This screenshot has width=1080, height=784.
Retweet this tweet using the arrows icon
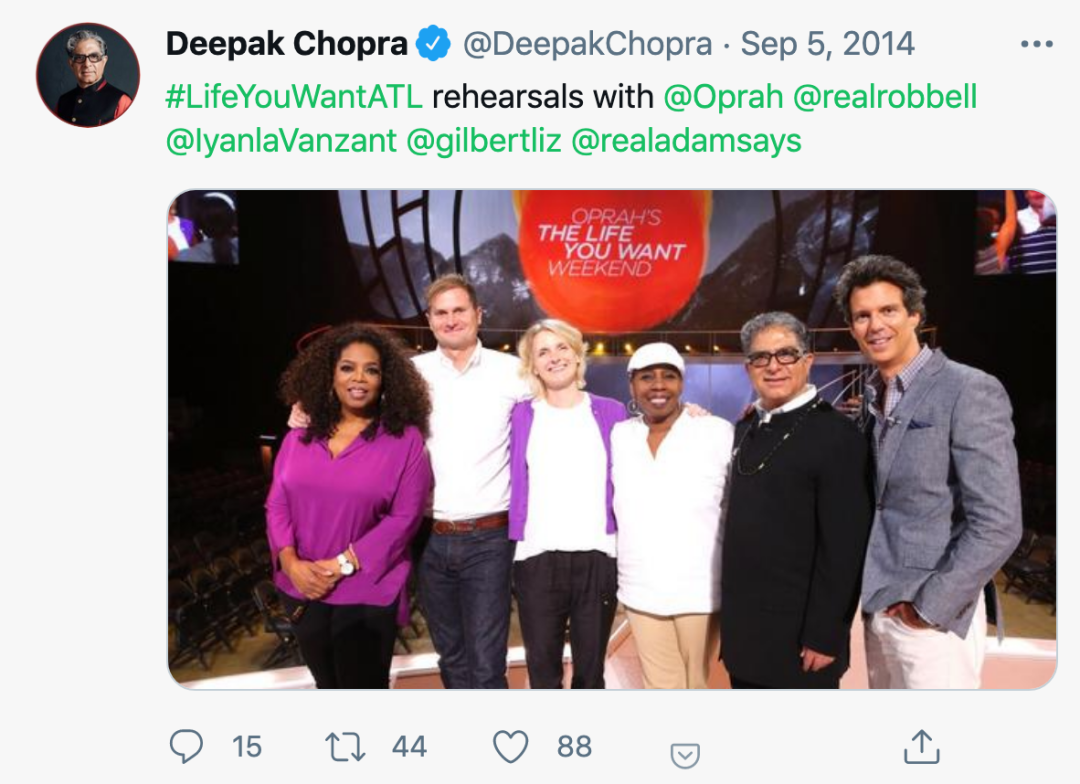(x=346, y=745)
